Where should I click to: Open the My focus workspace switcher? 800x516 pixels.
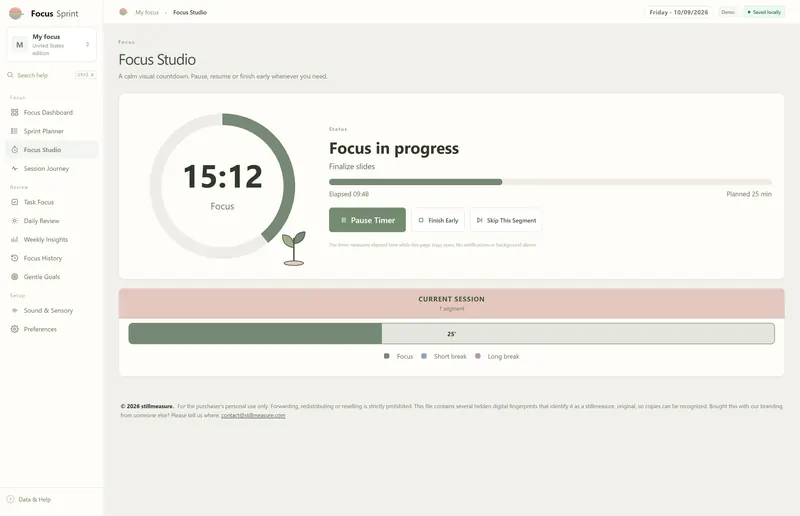(52, 44)
